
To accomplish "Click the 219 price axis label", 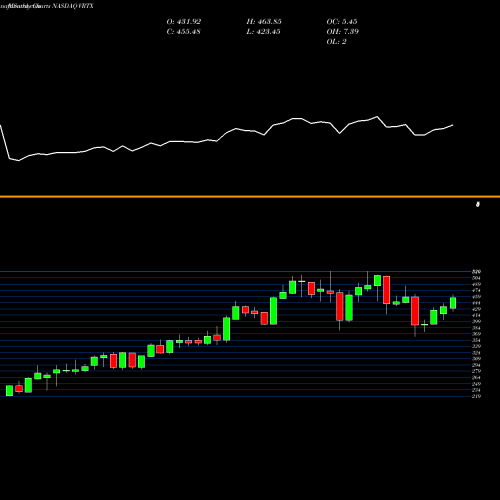I will [477, 396].
